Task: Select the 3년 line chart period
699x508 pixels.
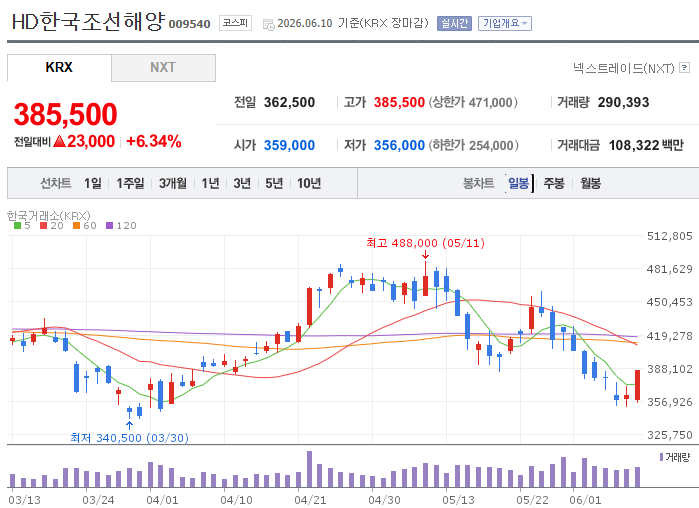Action: (x=242, y=183)
